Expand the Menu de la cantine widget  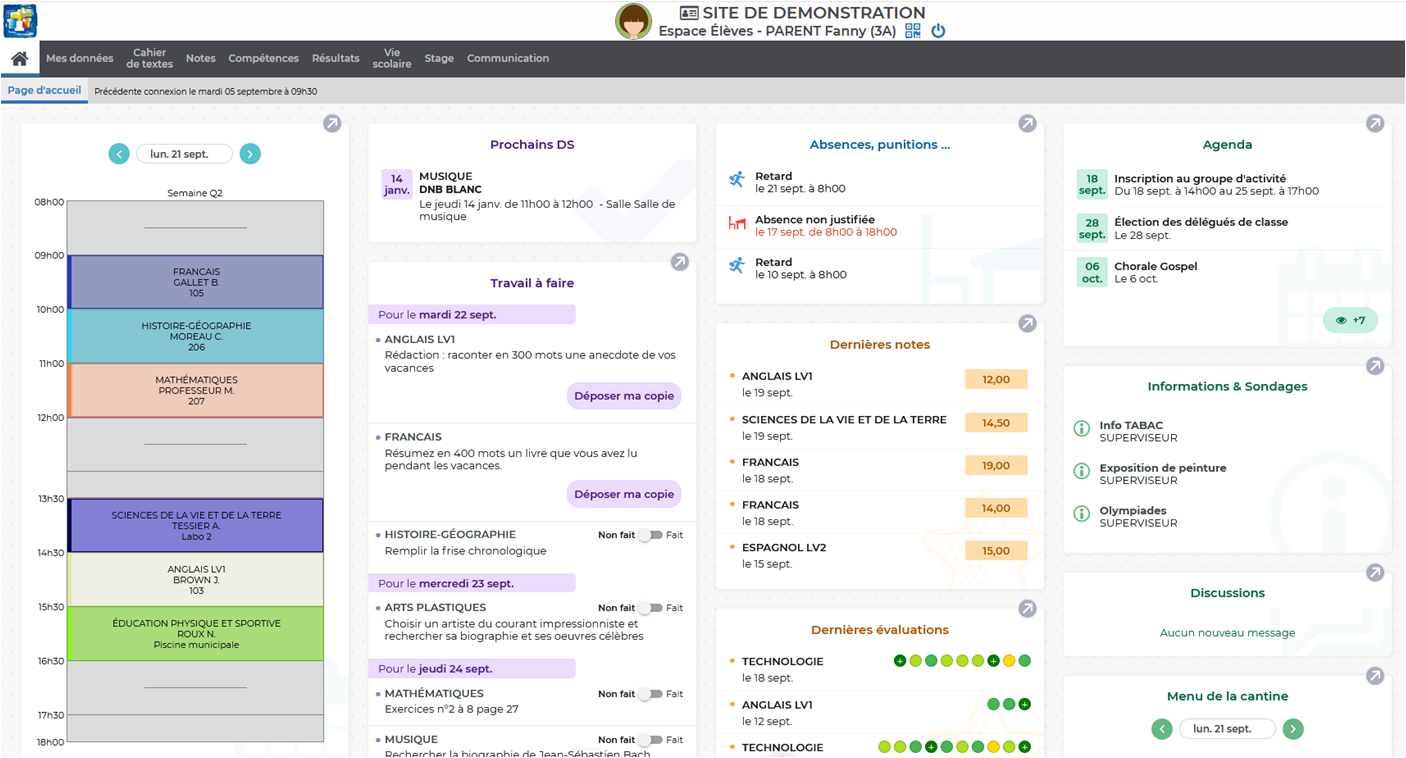coord(1375,676)
